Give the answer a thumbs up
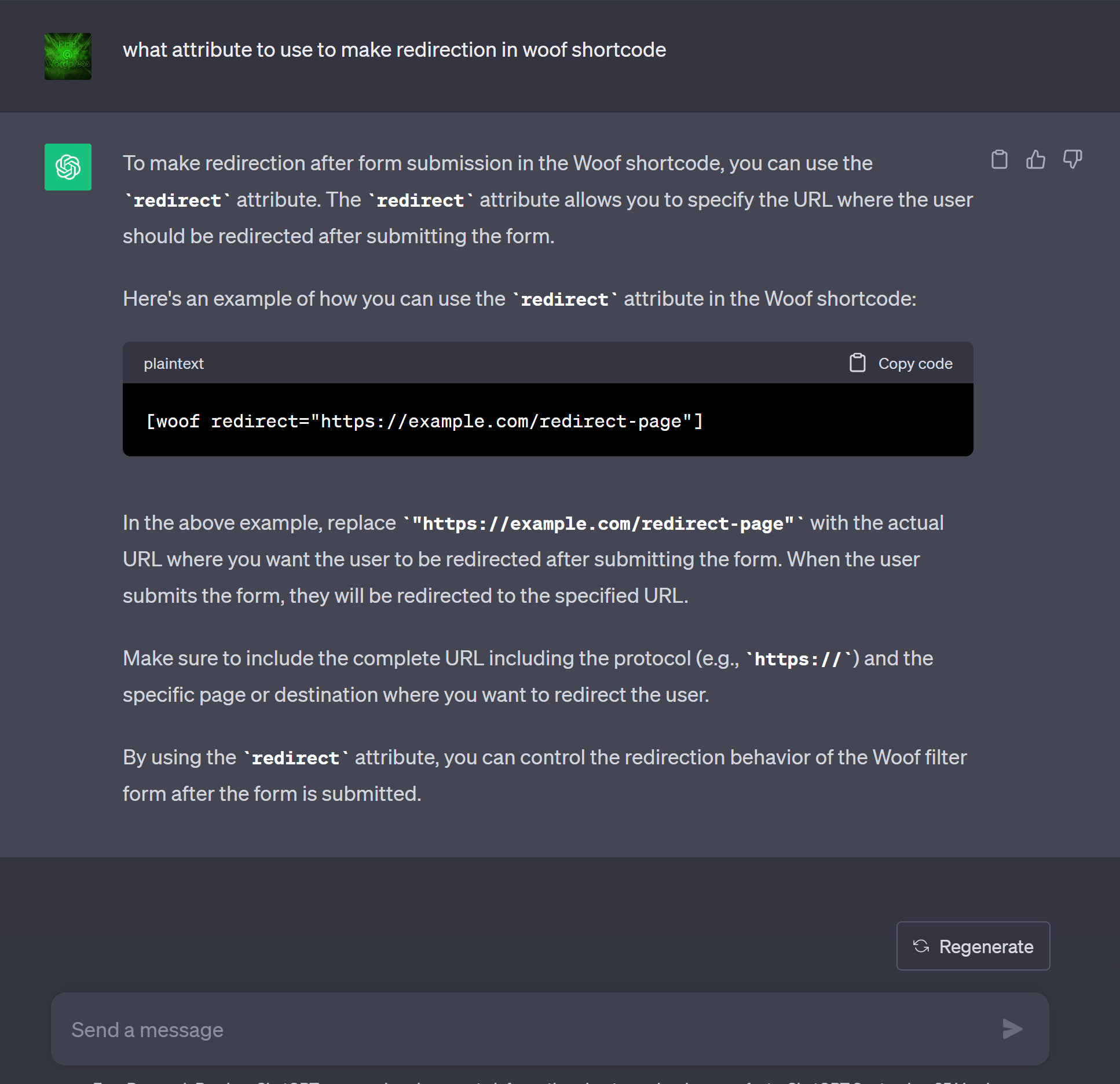This screenshot has width=1120, height=1084. click(1035, 159)
